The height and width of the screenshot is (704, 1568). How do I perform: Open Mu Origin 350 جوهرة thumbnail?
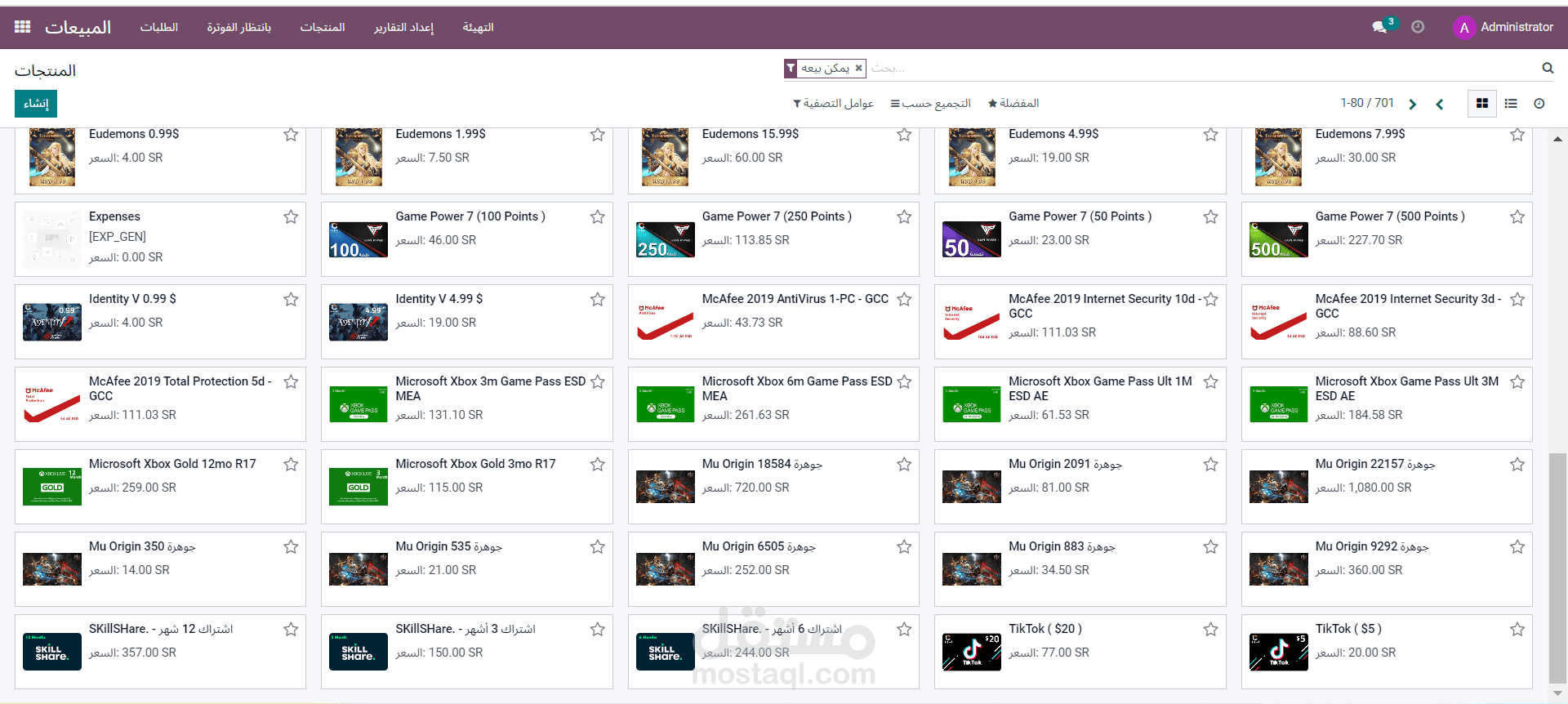click(52, 569)
